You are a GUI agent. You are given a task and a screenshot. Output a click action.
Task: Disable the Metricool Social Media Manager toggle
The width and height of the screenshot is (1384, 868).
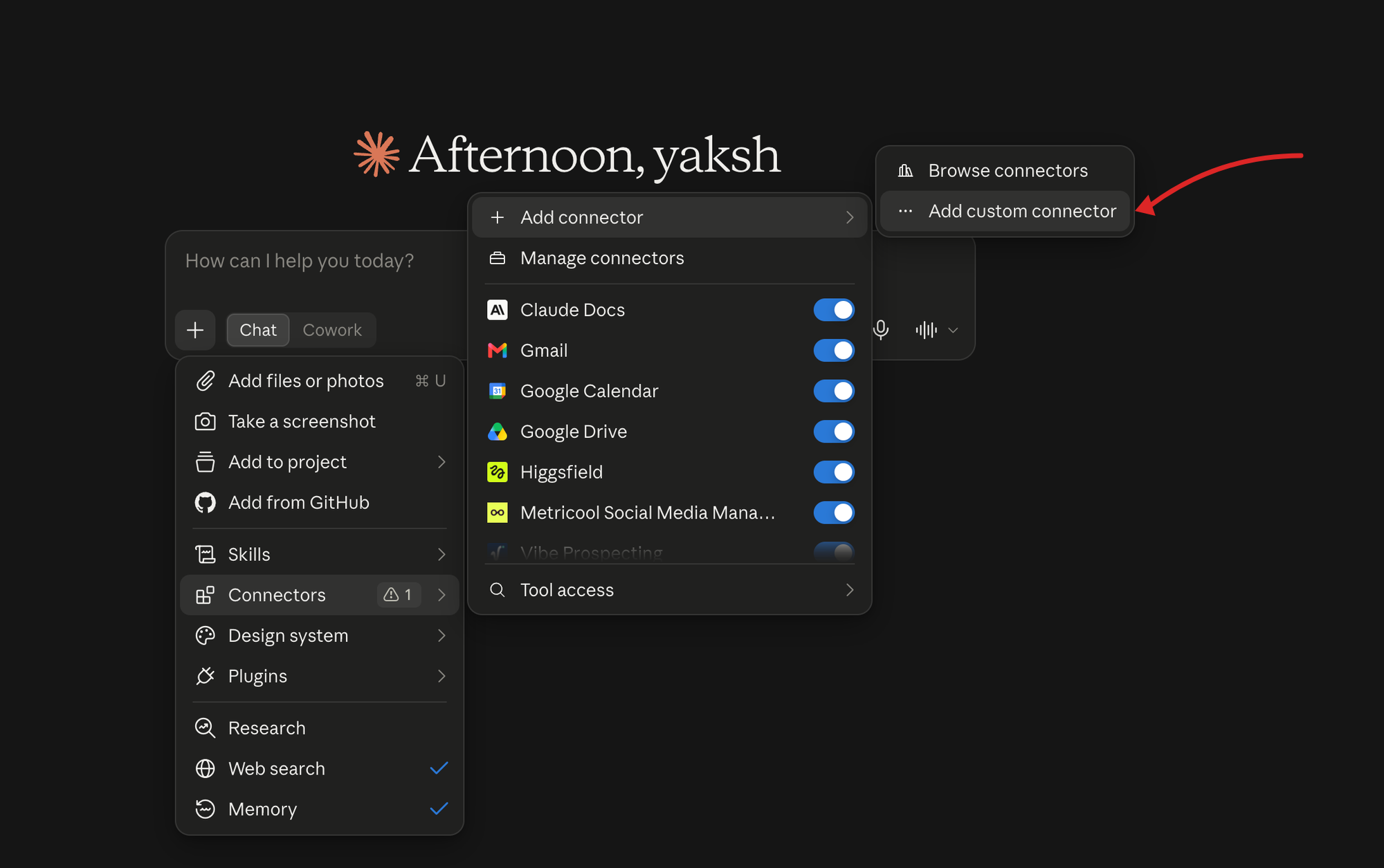[x=834, y=513]
